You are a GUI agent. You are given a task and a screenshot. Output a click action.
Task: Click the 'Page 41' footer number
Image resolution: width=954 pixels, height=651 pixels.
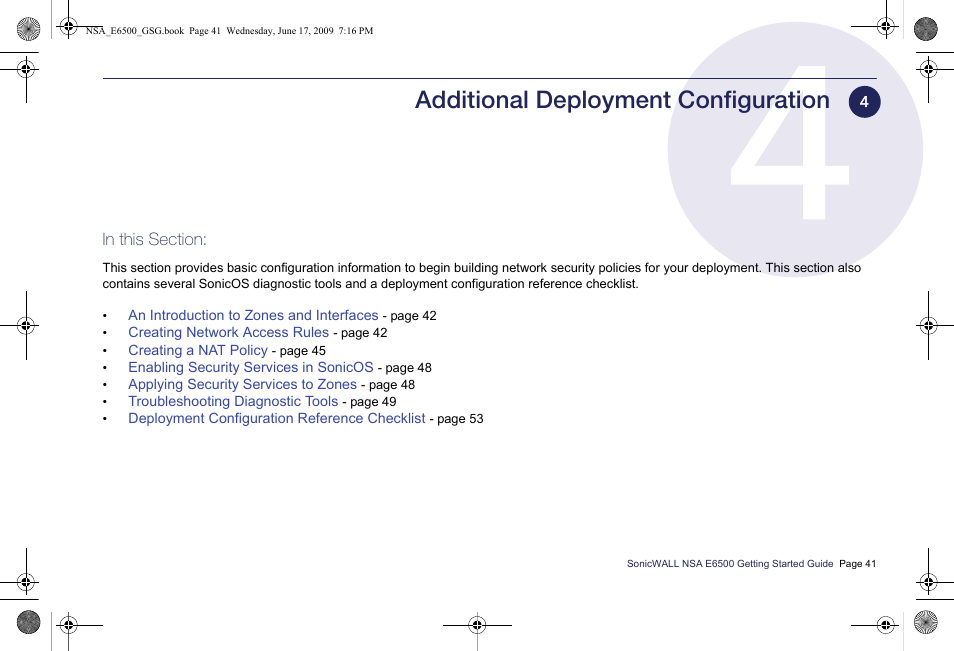[857, 563]
